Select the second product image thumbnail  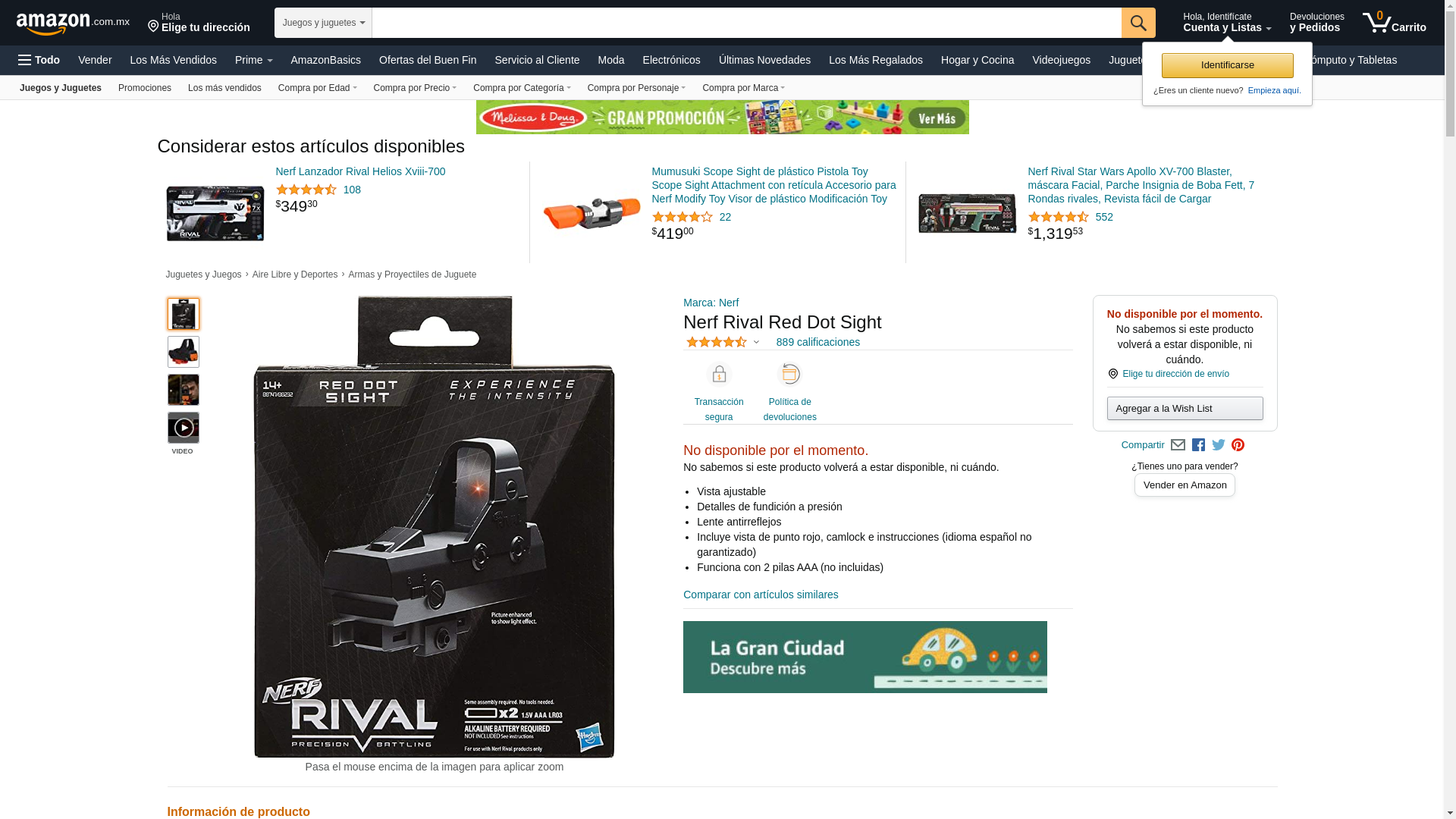[184, 352]
